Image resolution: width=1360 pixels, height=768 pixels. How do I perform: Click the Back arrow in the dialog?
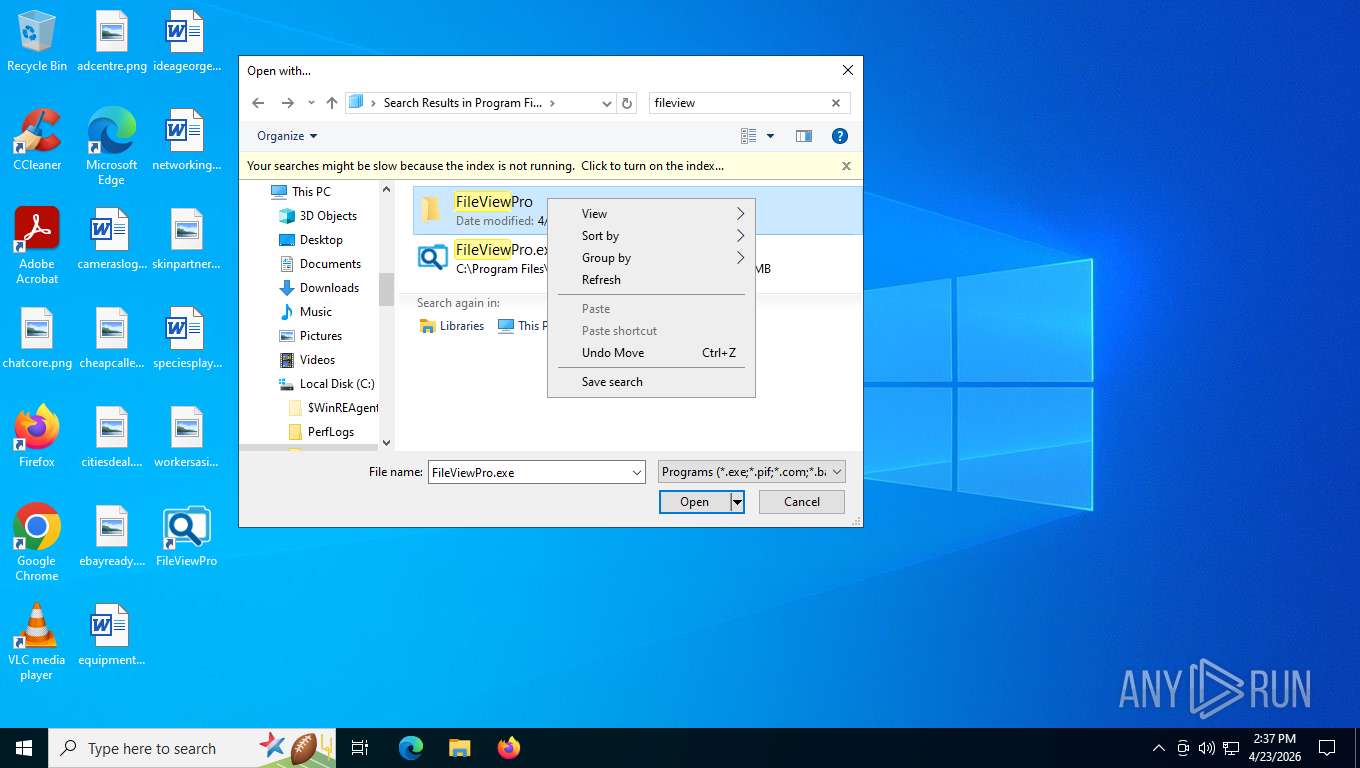pos(258,103)
